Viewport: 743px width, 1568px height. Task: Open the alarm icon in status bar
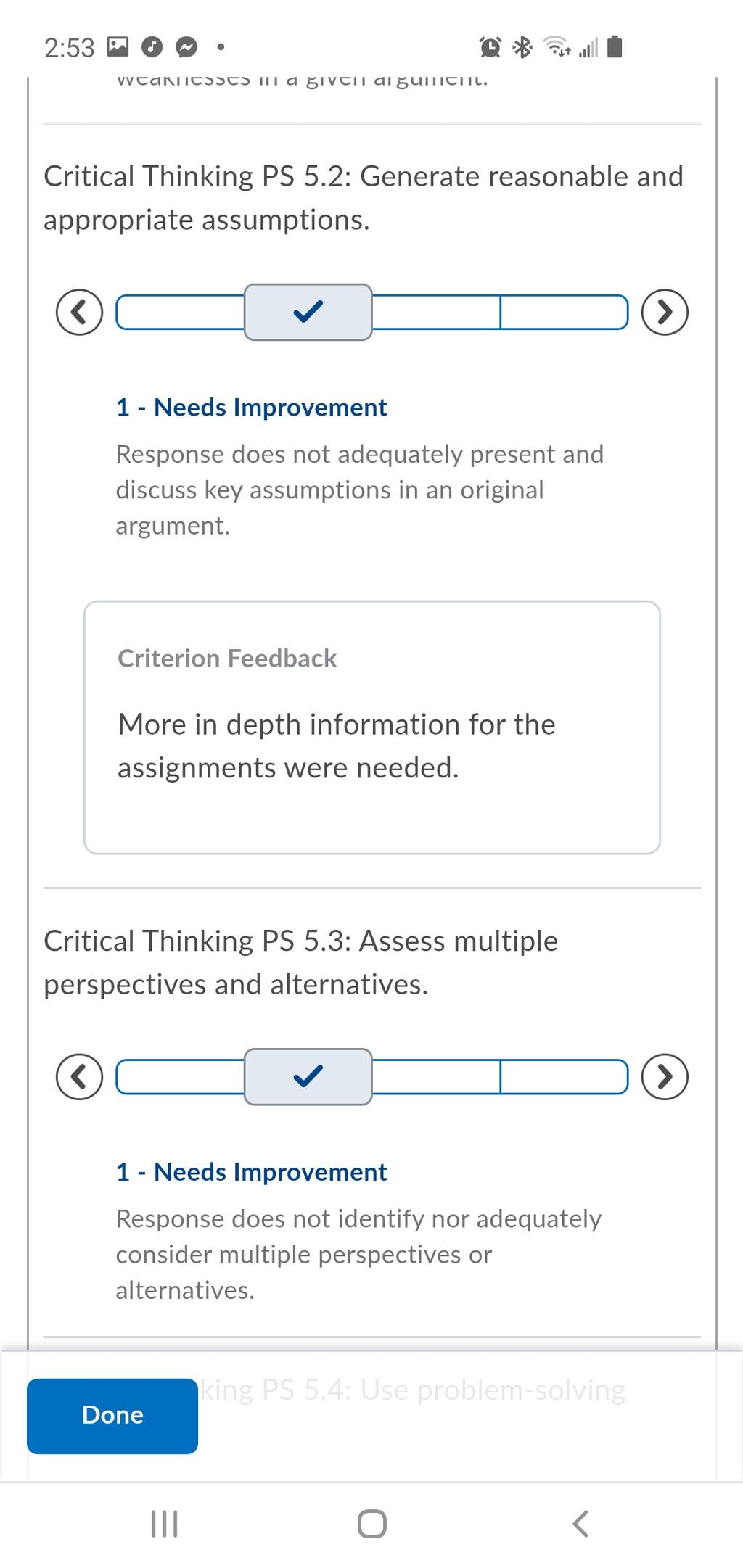[490, 48]
